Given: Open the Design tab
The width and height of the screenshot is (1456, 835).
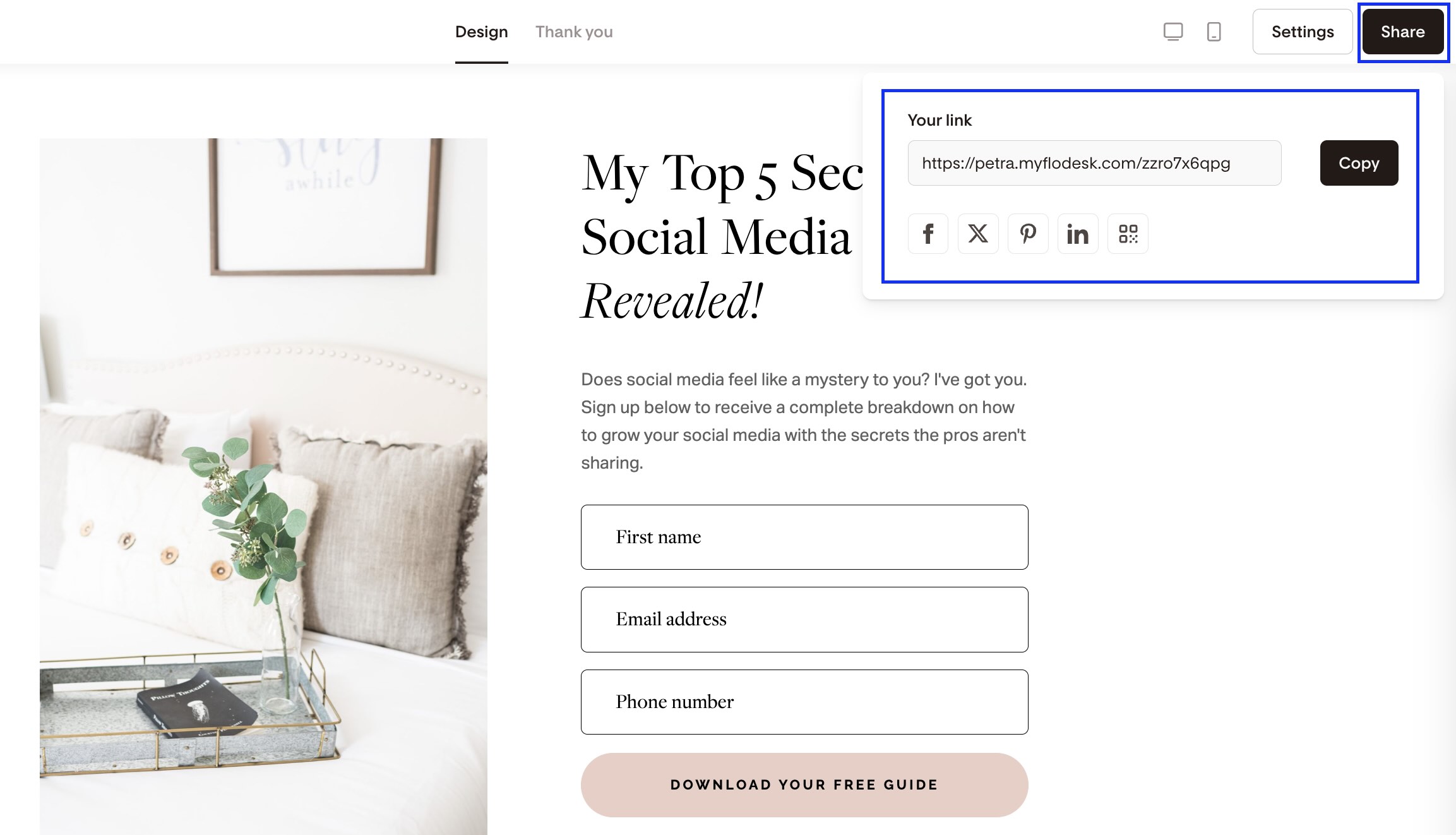Looking at the screenshot, I should (481, 32).
